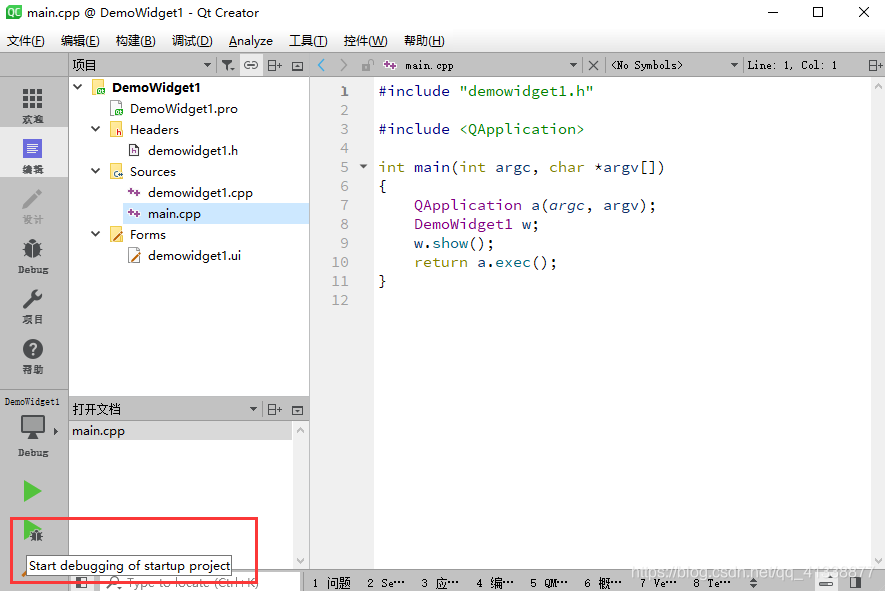Collapse the Sources folder
Screen dimensions: 885x591
pyautogui.click(x=96, y=171)
